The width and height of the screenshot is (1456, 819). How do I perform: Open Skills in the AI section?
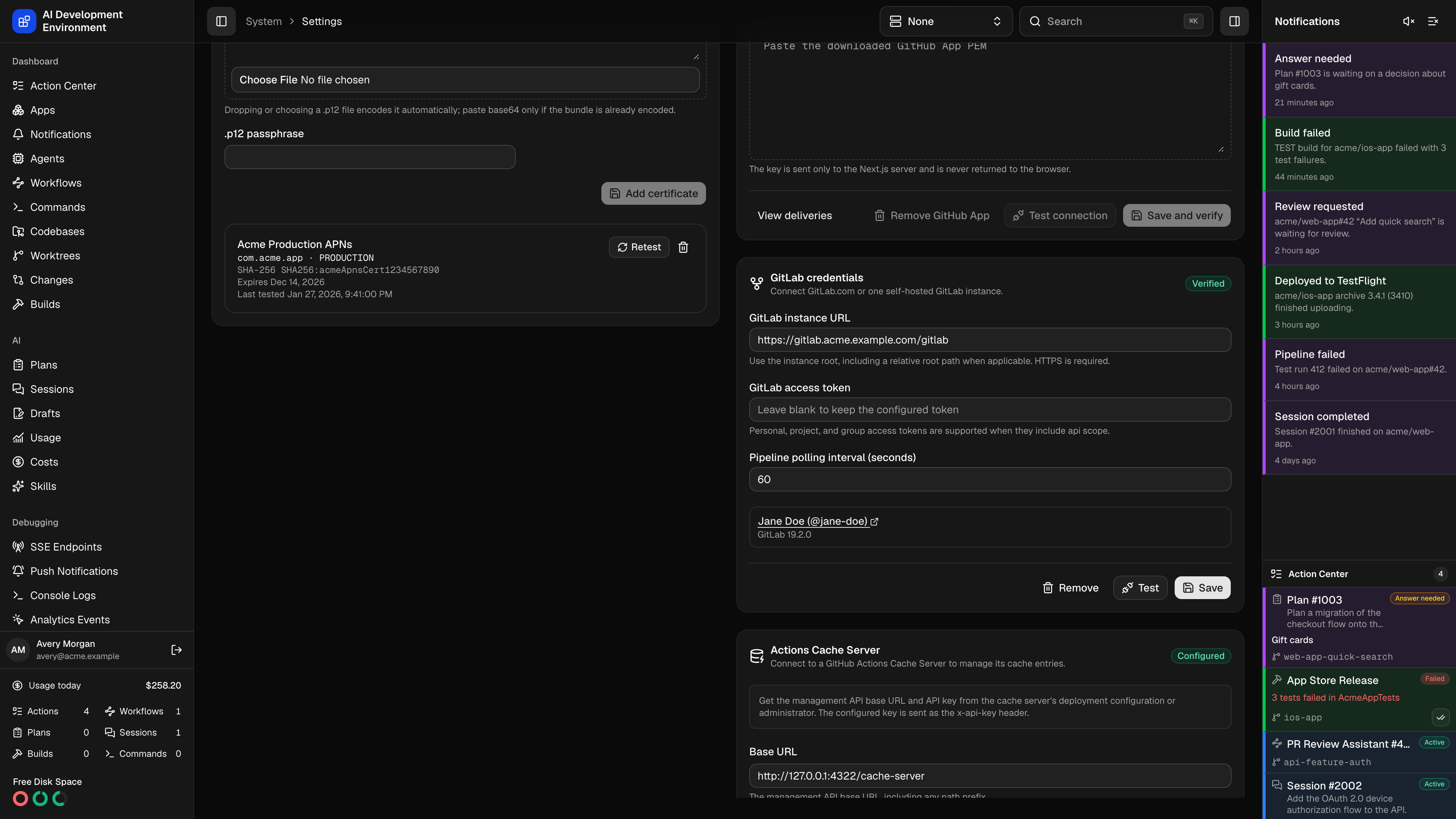(97, 486)
